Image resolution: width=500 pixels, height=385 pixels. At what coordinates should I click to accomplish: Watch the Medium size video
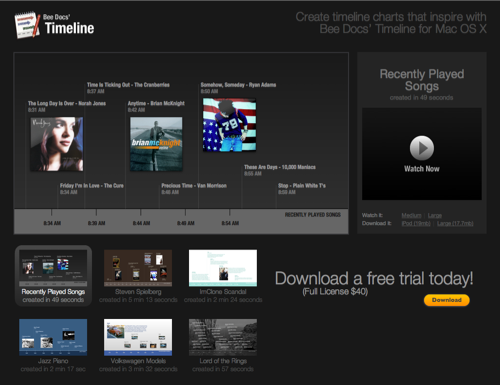(x=411, y=215)
